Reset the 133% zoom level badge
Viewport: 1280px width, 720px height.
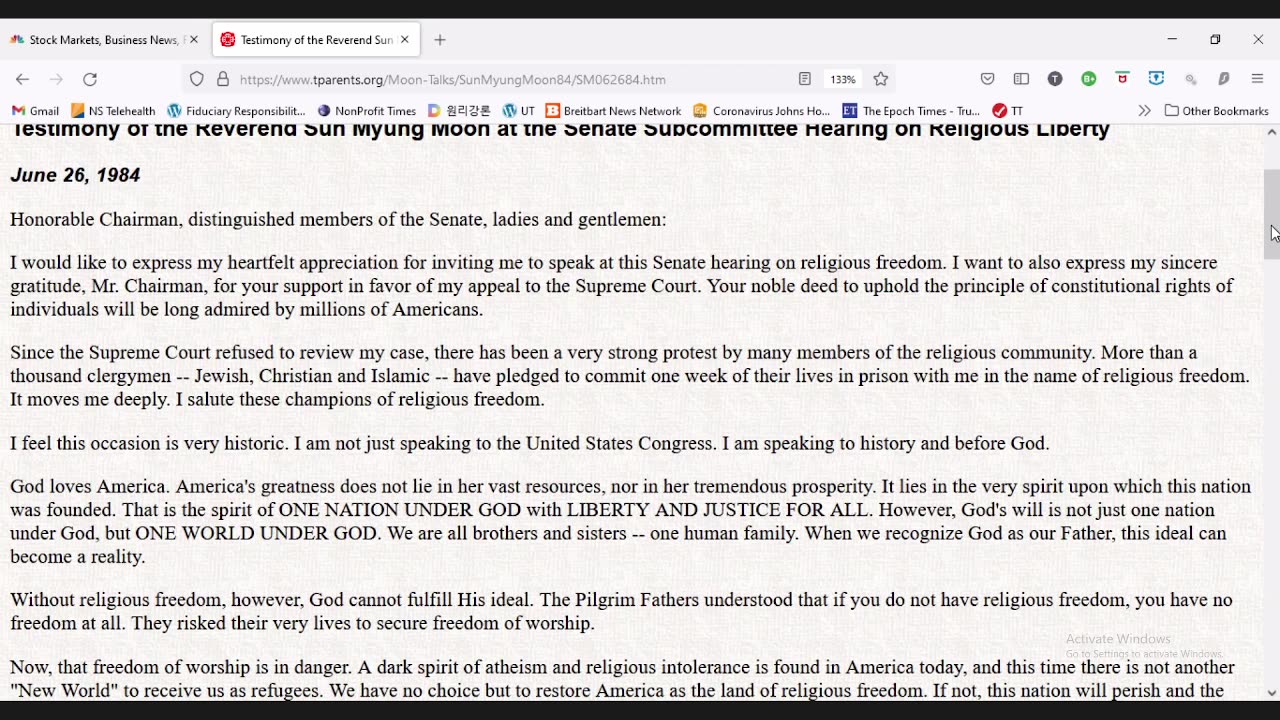843,79
